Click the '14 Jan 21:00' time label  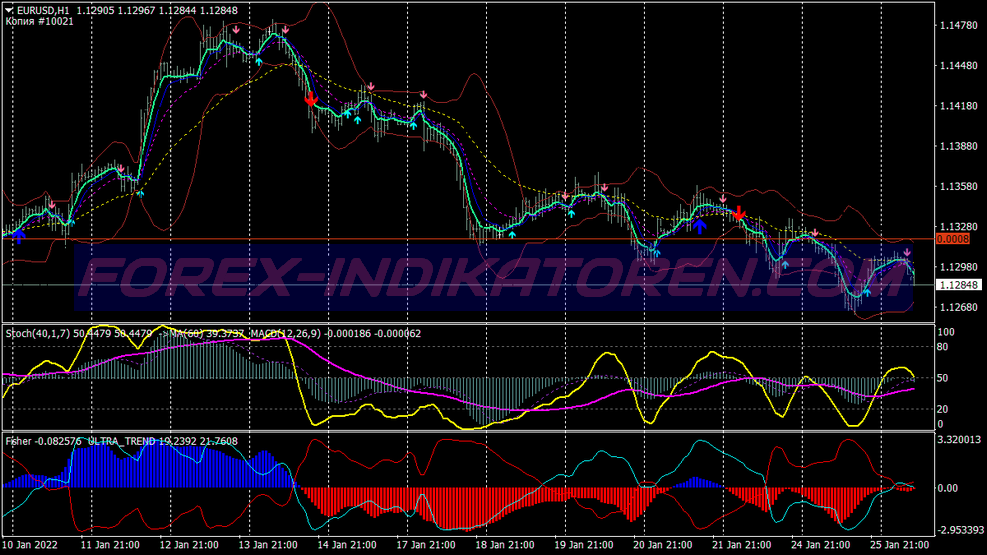(346, 545)
